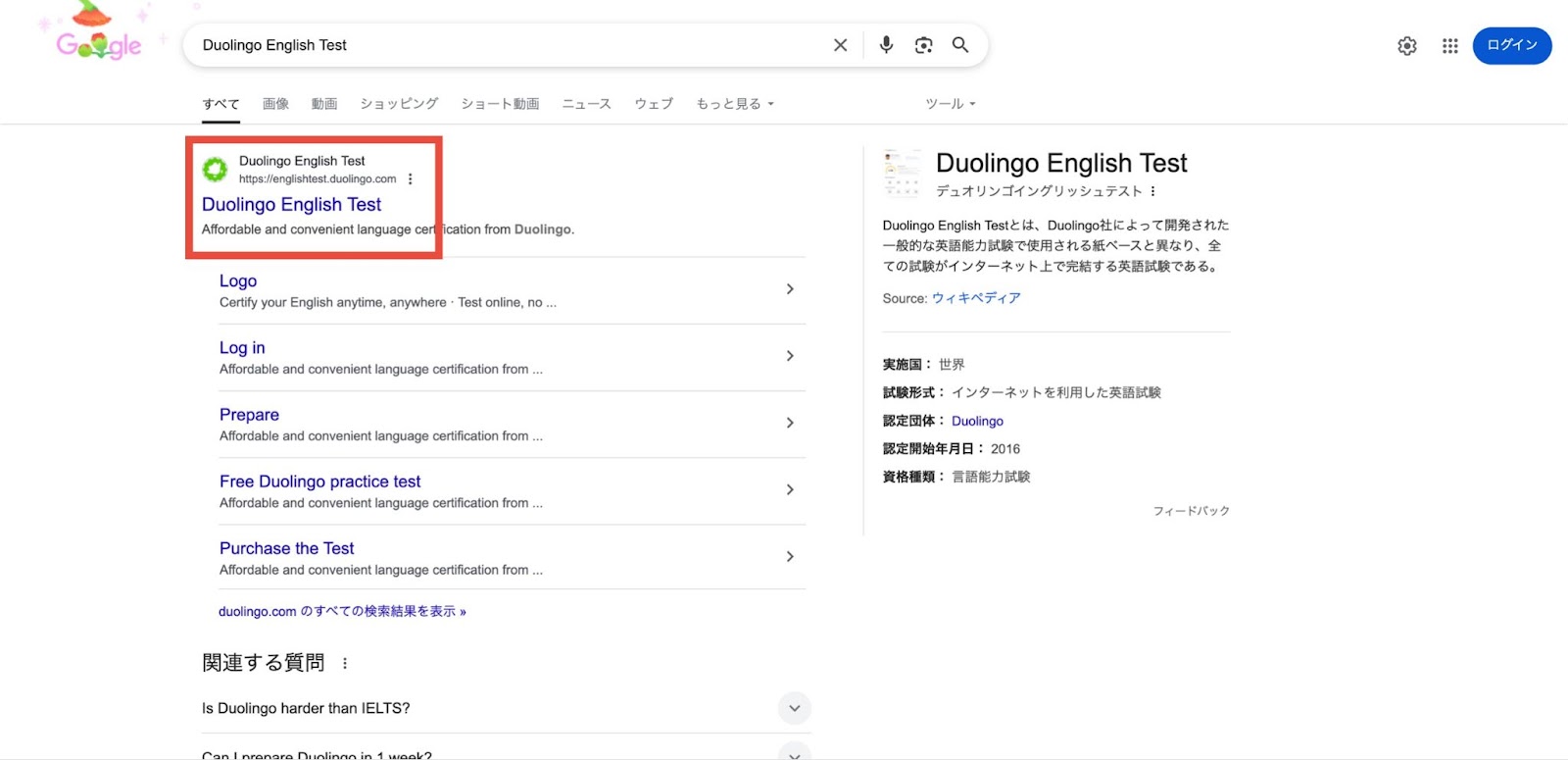Screen dimensions: 1568x760
Task: Click chevron on the Prepare row
Action: coord(790,423)
